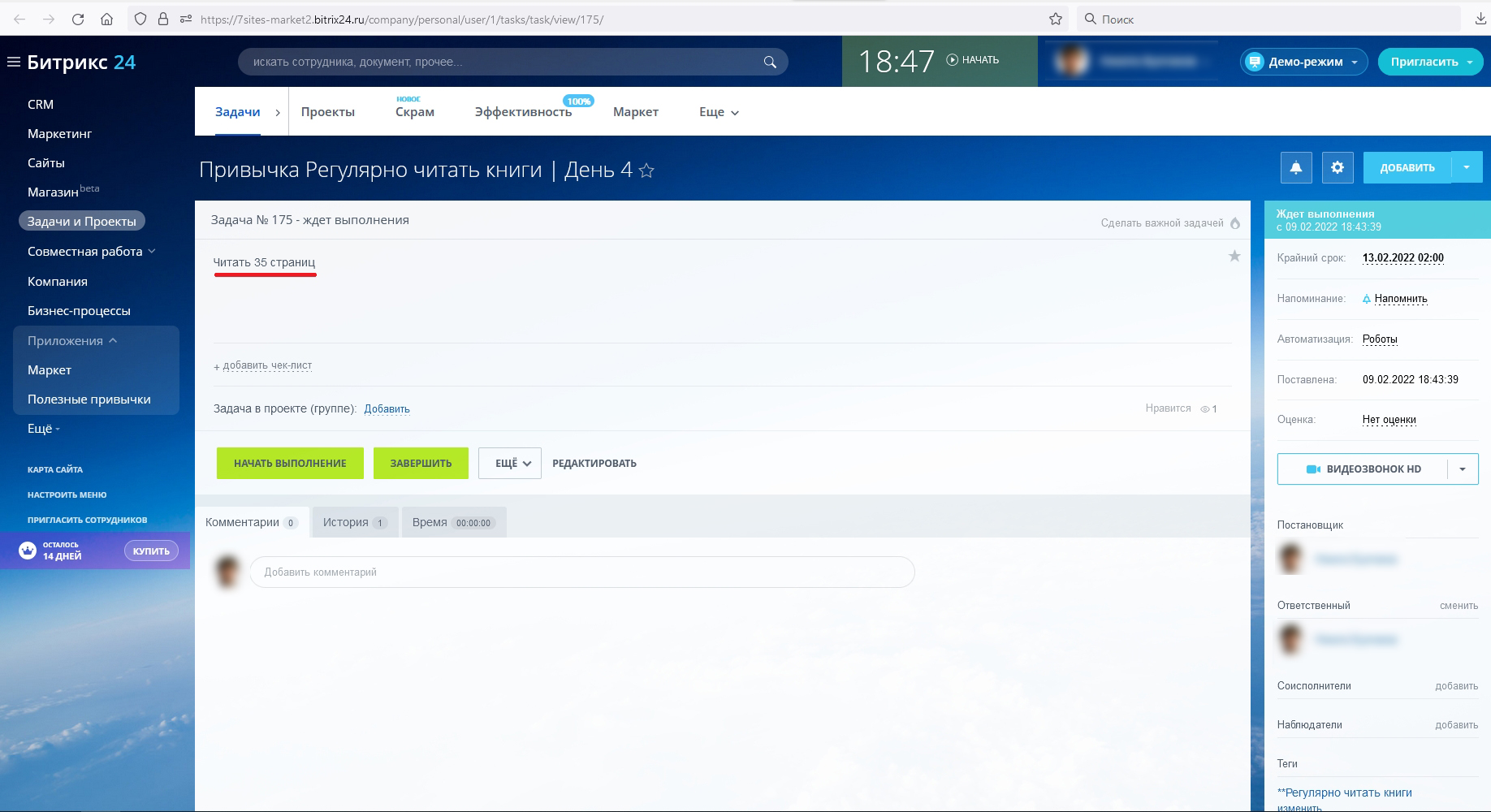
Task: Mark task important with flame icon
Action: point(1235,223)
